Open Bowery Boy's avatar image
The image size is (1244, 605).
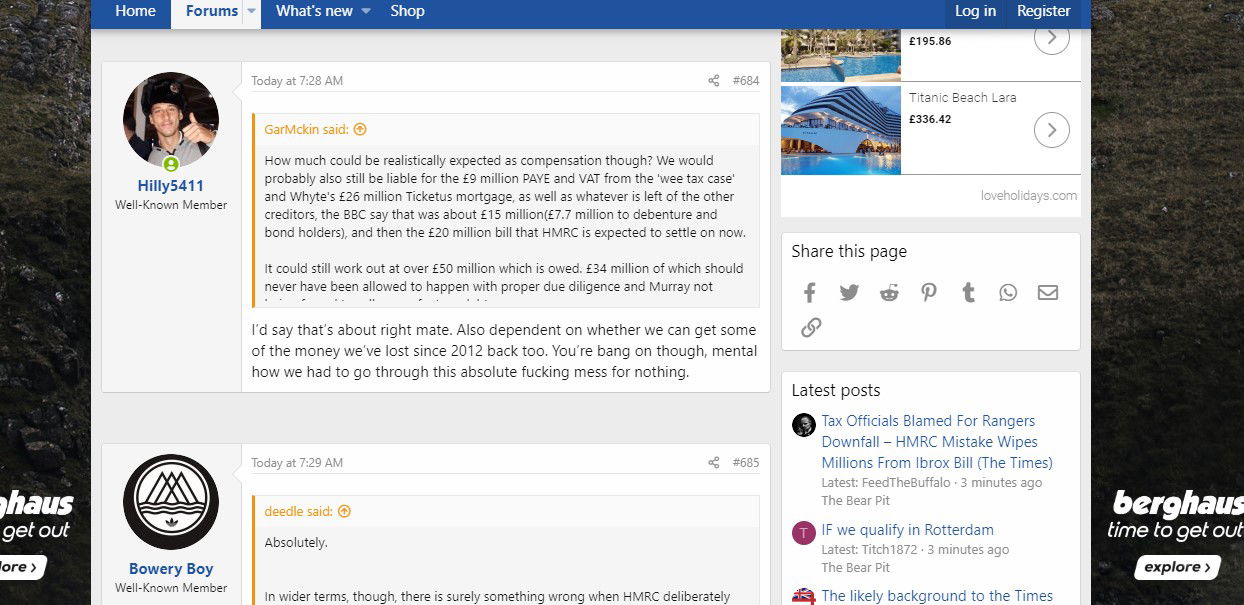click(171, 502)
